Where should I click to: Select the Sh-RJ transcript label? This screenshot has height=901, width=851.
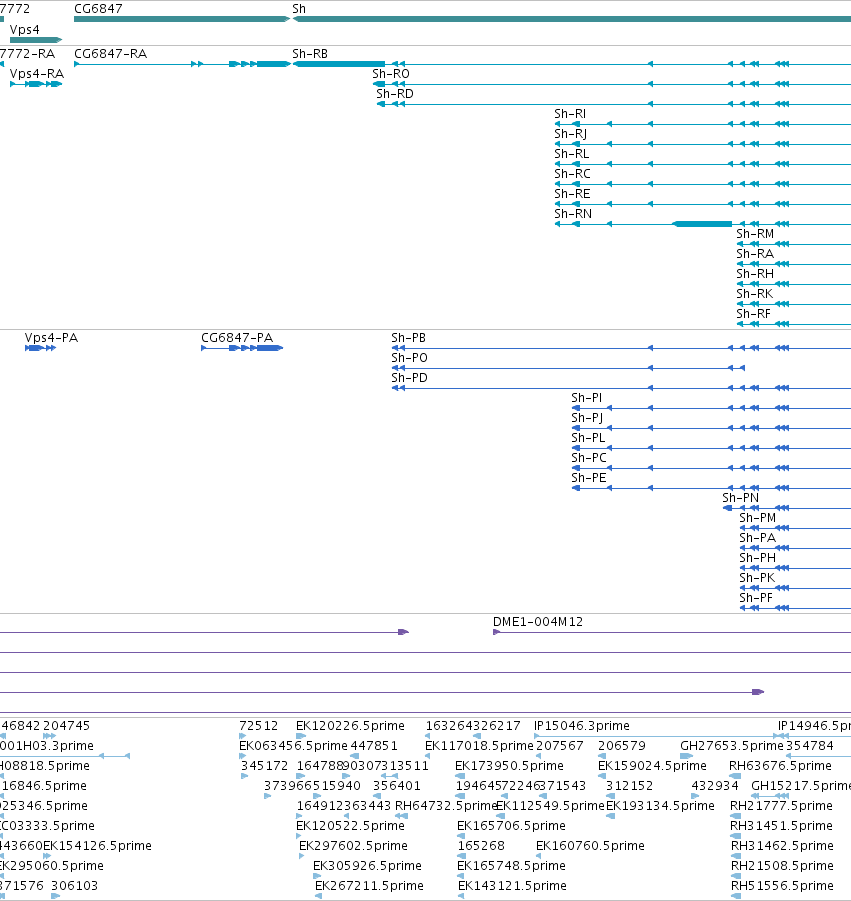[570, 134]
